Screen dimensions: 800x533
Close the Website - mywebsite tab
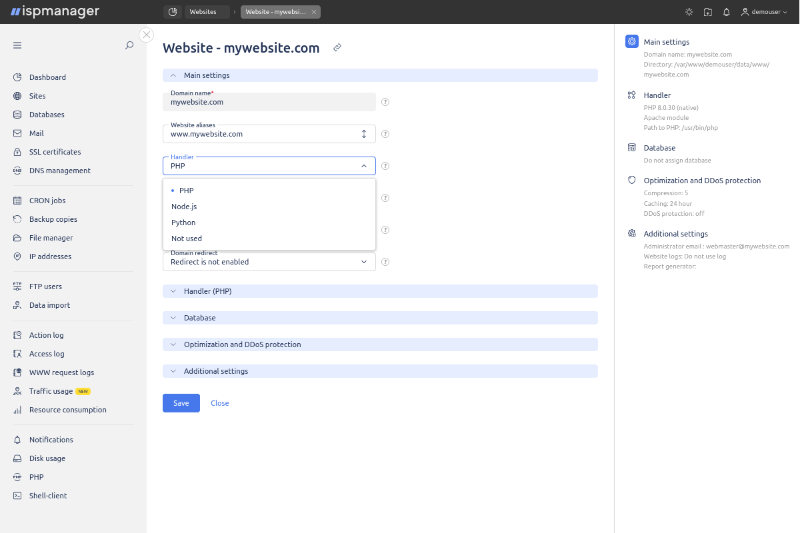pyautogui.click(x=314, y=12)
